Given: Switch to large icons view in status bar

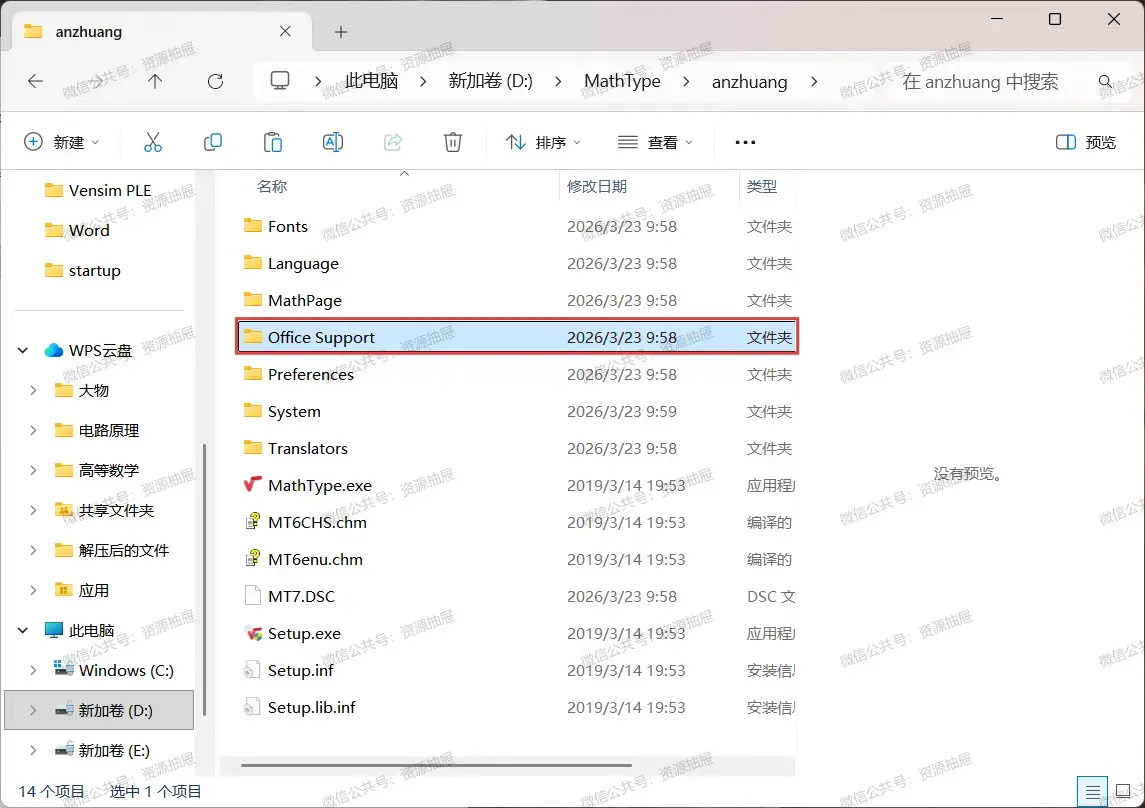Looking at the screenshot, I should 1123,791.
